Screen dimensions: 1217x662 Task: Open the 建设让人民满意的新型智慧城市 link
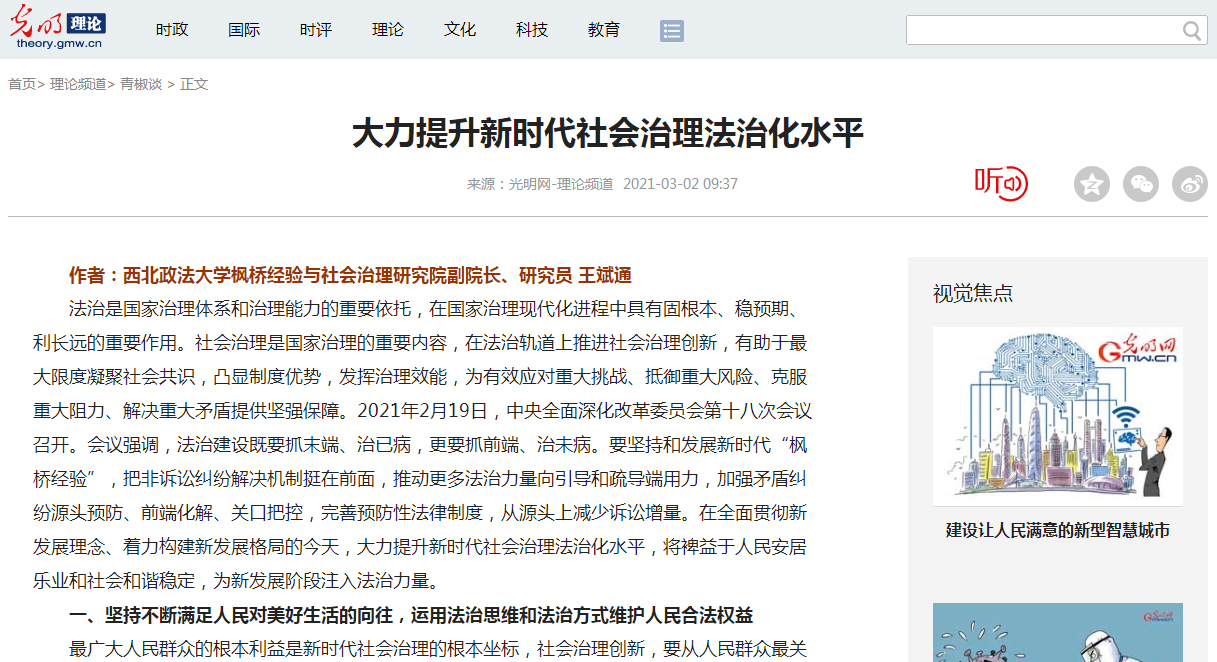tap(1057, 531)
